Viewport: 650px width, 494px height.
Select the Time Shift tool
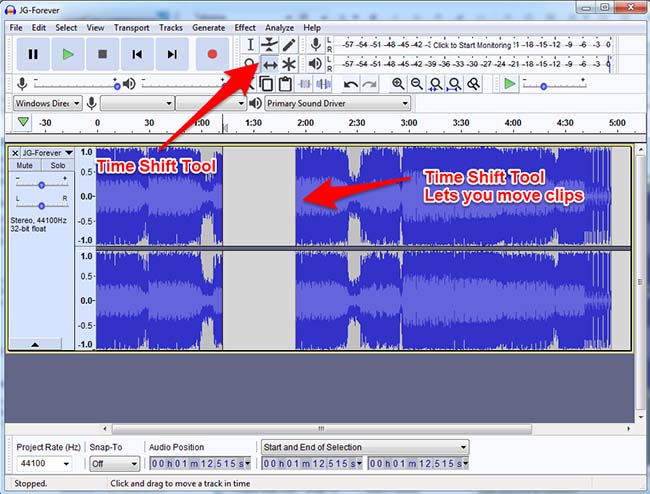pos(270,65)
